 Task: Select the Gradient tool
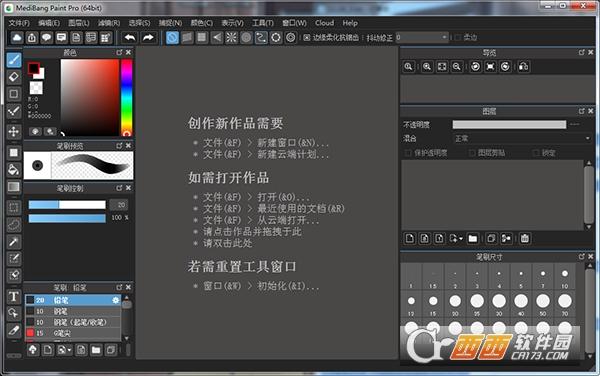tap(14, 186)
